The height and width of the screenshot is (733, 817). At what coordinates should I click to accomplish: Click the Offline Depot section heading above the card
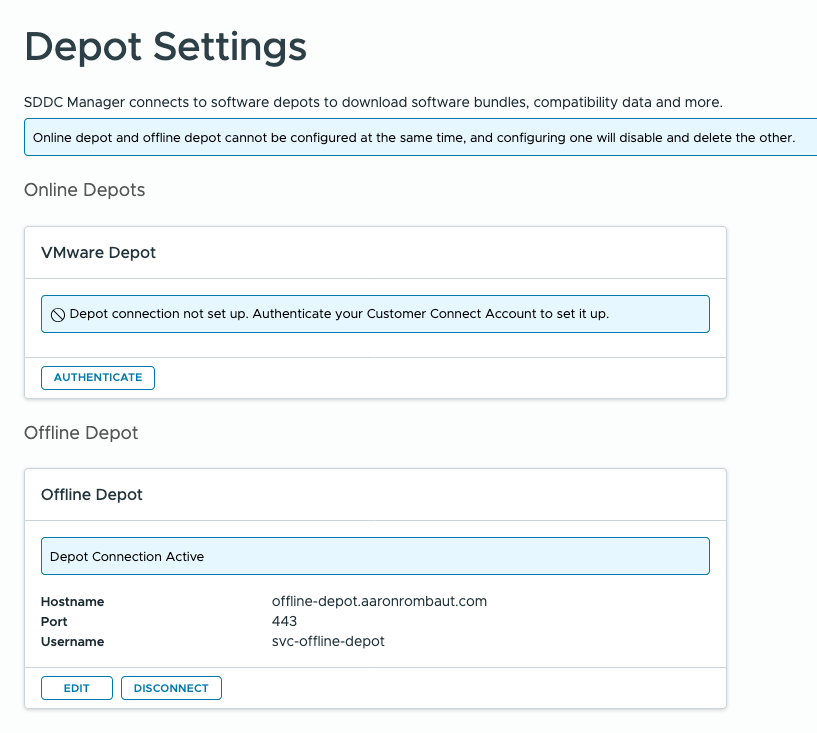(x=81, y=433)
